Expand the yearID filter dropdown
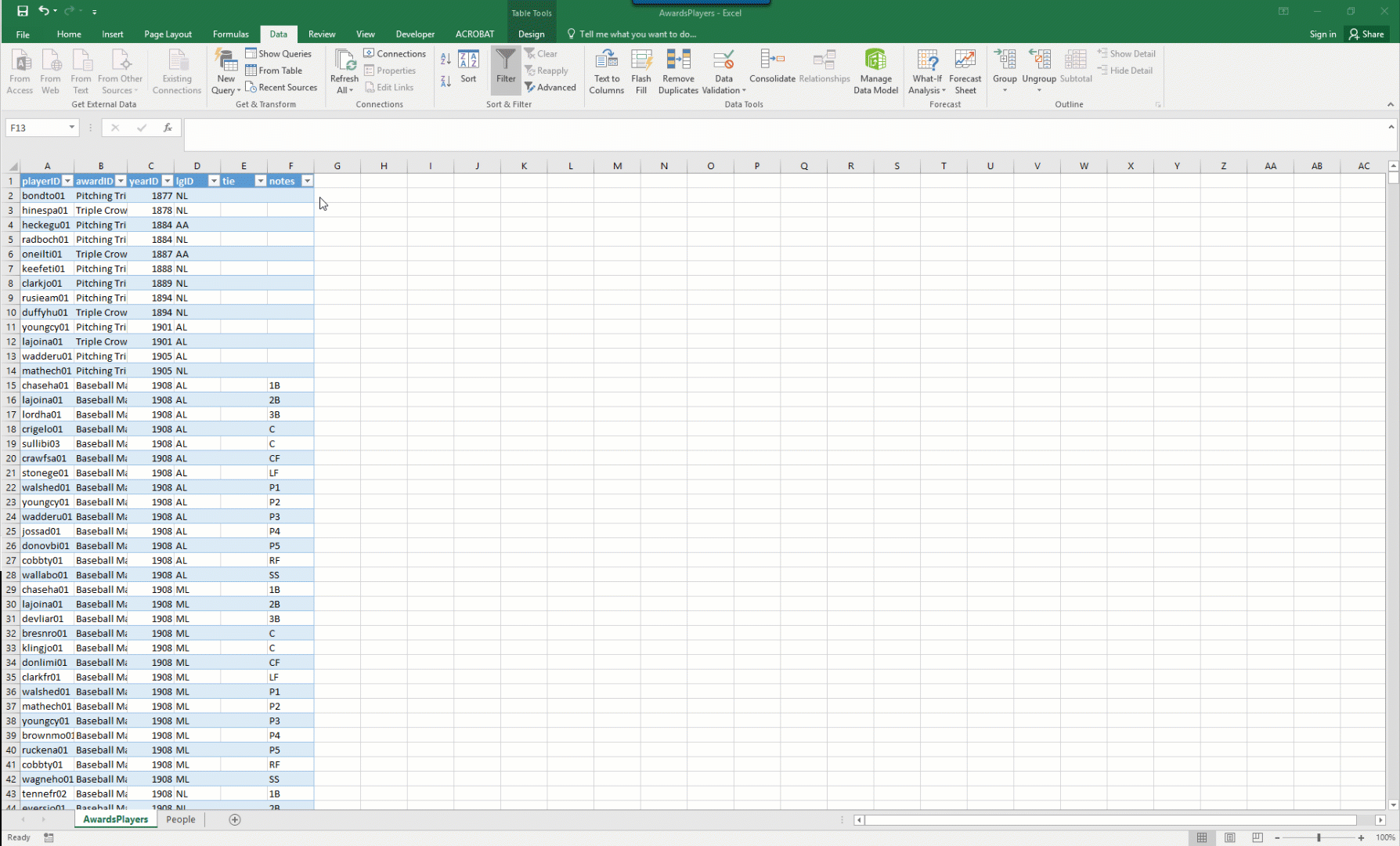Image resolution: width=1400 pixels, height=846 pixels. (167, 181)
